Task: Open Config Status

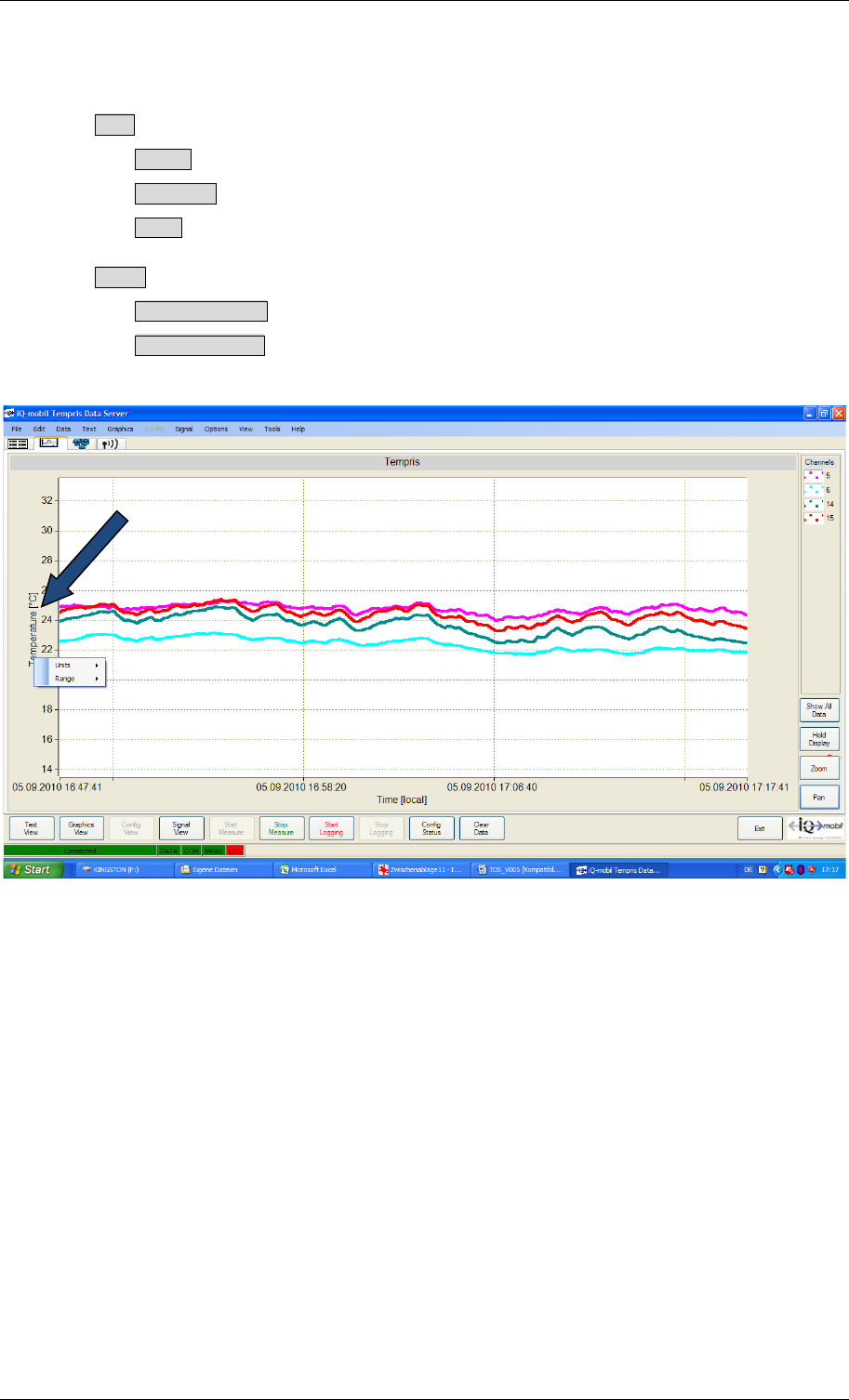Action: click(431, 828)
